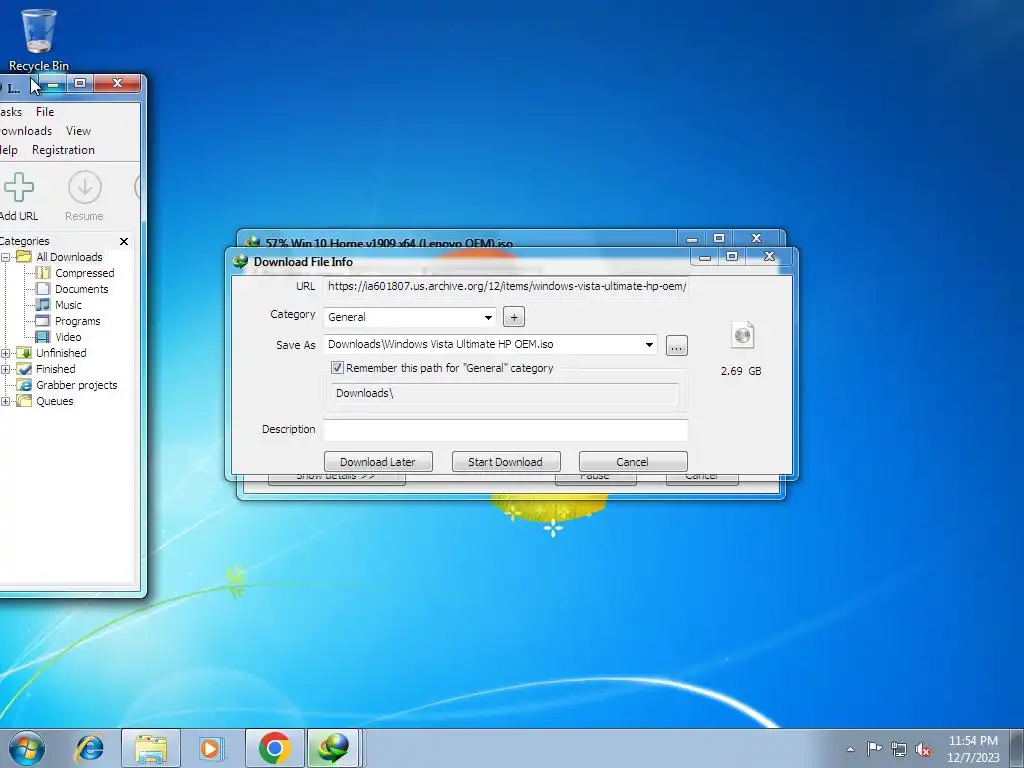
Task: Click the browse ellipsis button beside Save As
Action: tap(677, 345)
